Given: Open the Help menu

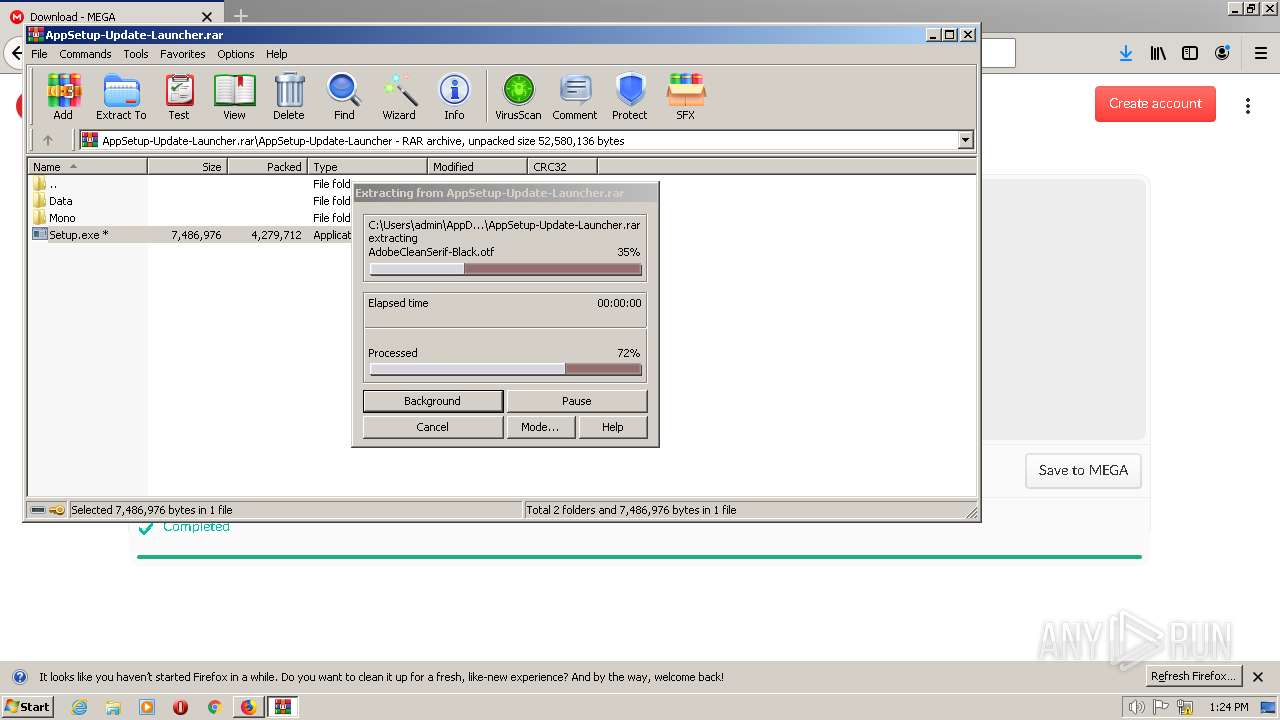Looking at the screenshot, I should (x=276, y=54).
